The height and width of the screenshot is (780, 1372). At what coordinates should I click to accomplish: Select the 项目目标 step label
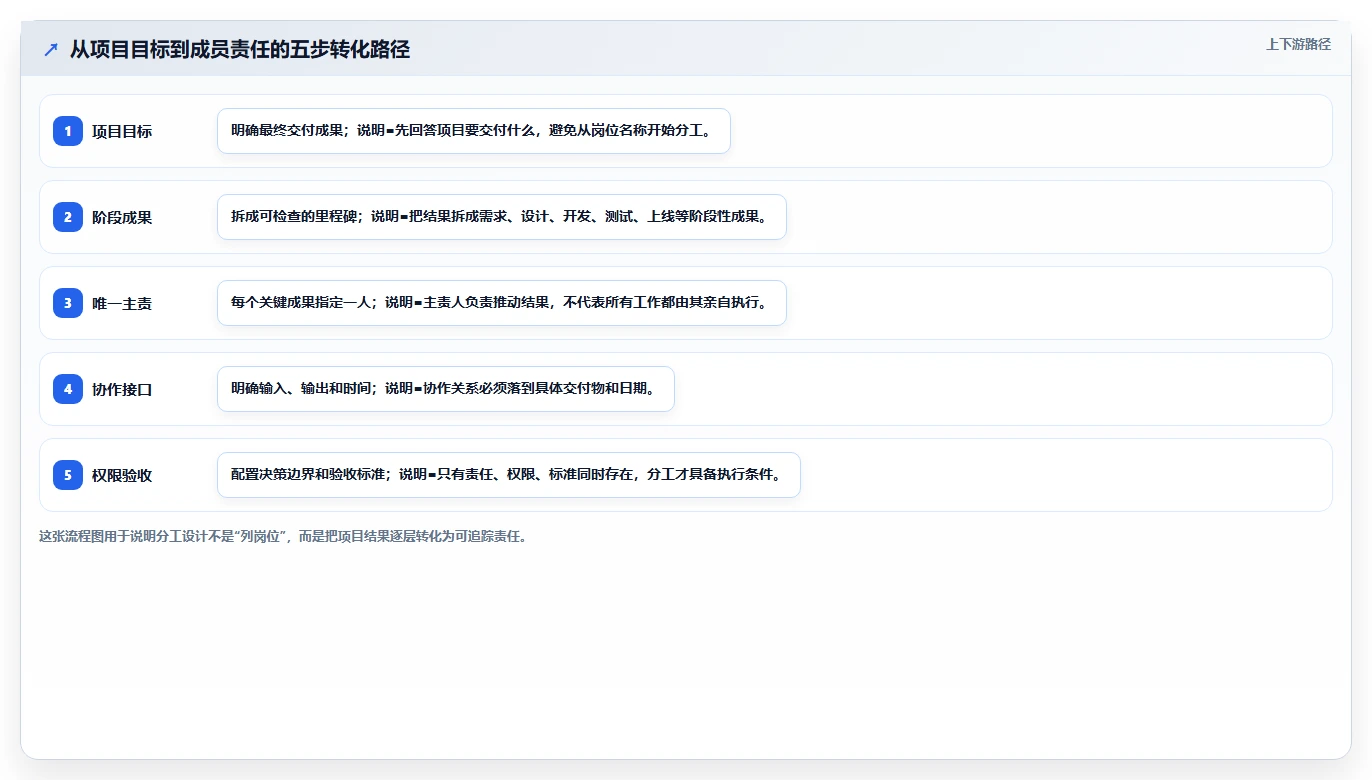[x=122, y=131]
